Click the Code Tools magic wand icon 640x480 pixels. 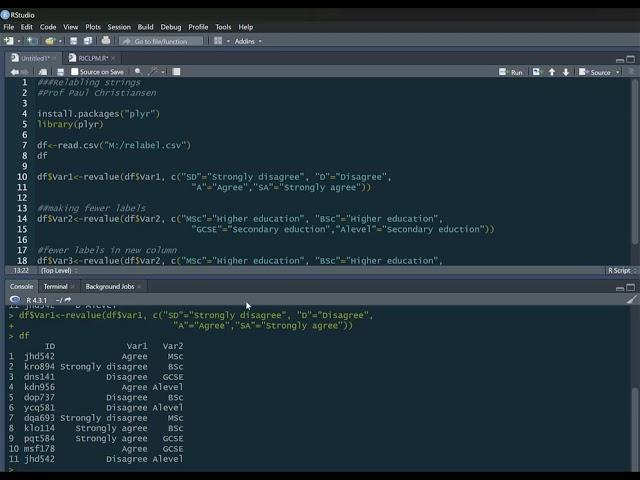pyautogui.click(x=153, y=71)
